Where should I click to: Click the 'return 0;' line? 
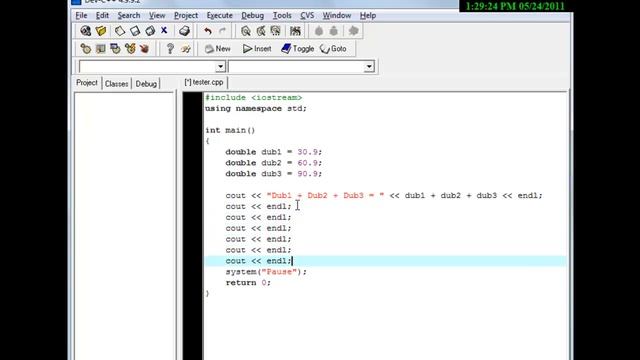[248, 282]
